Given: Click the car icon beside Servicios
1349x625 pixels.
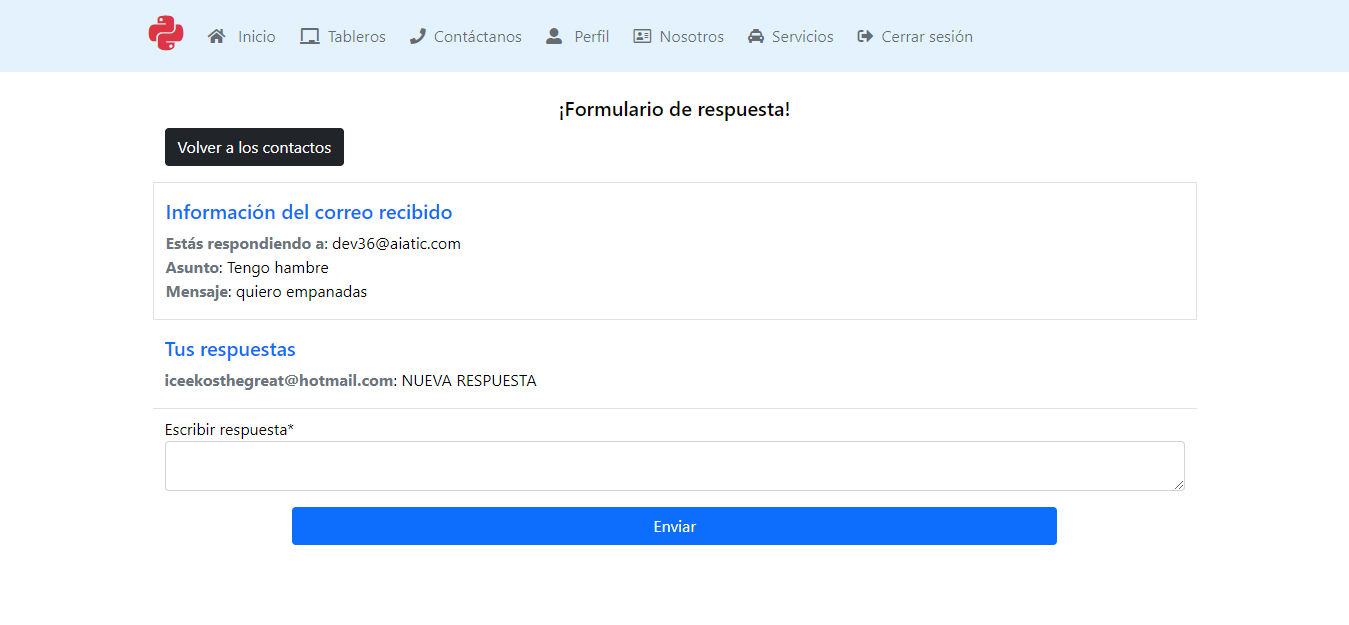Looking at the screenshot, I should coord(756,36).
